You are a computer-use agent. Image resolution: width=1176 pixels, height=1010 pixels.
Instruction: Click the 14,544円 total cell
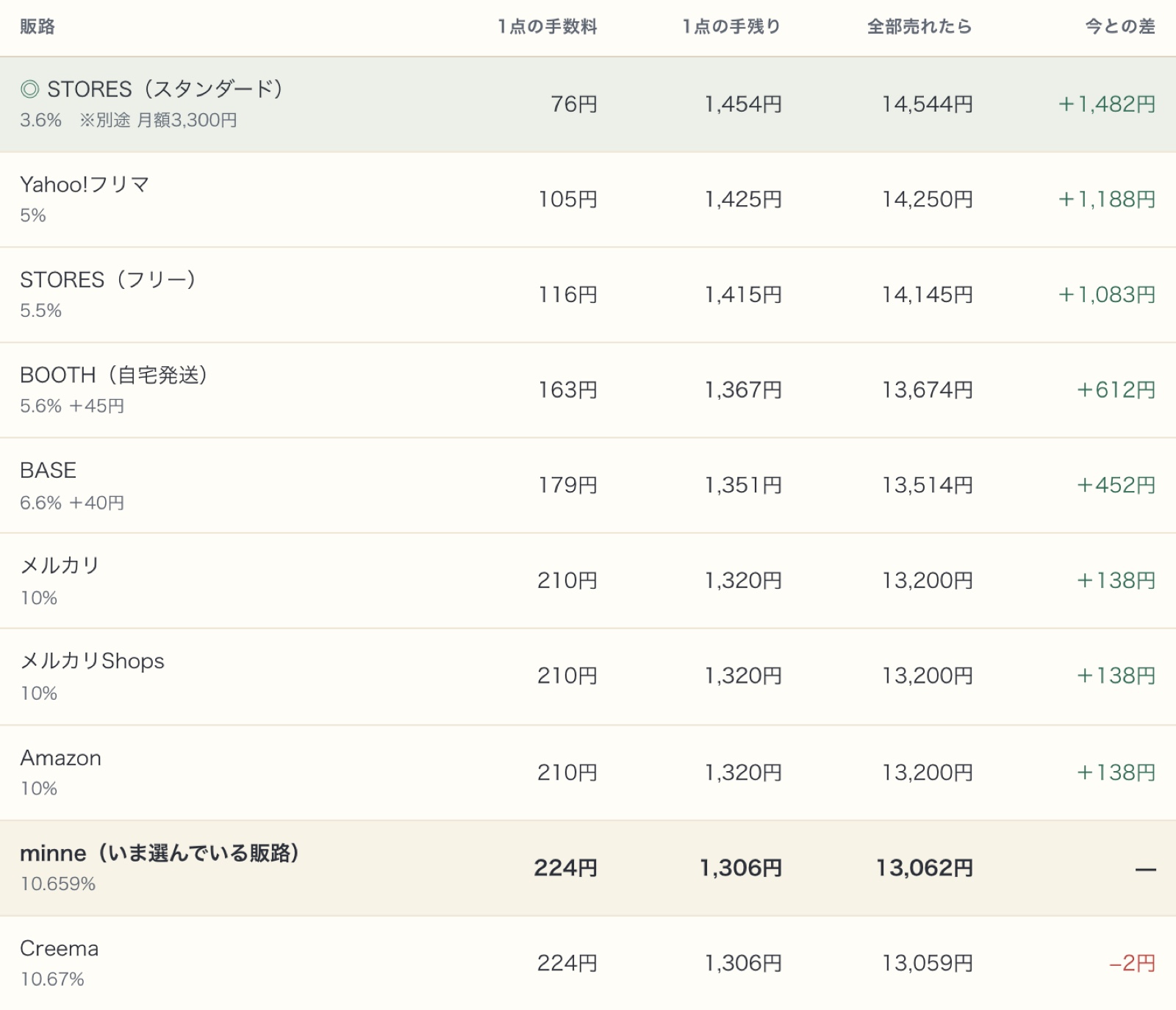(x=928, y=104)
